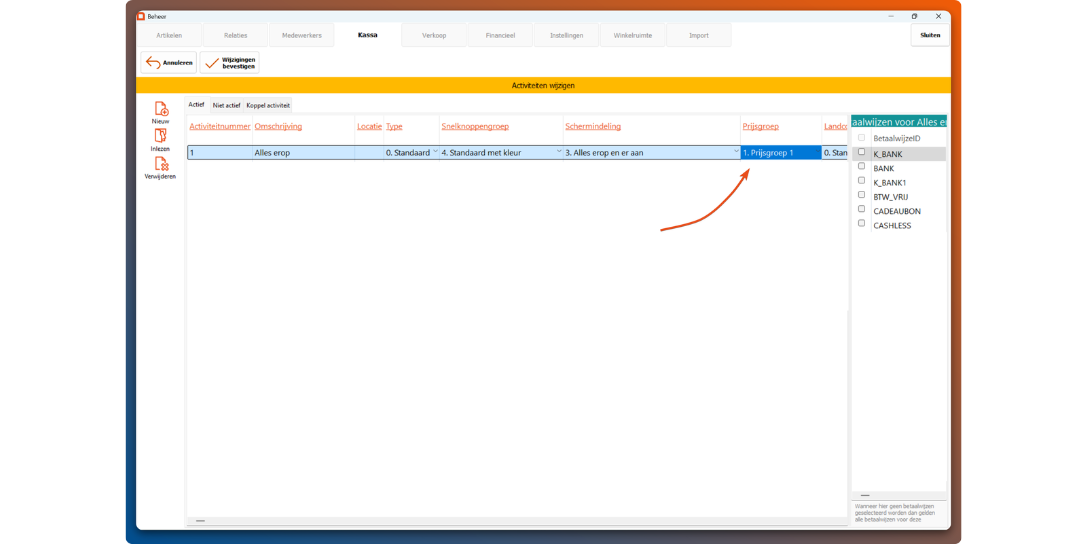Viewport: 1088px width, 544px height.
Task: Expand the Snelknoppengroep dropdown
Action: click(x=559, y=152)
